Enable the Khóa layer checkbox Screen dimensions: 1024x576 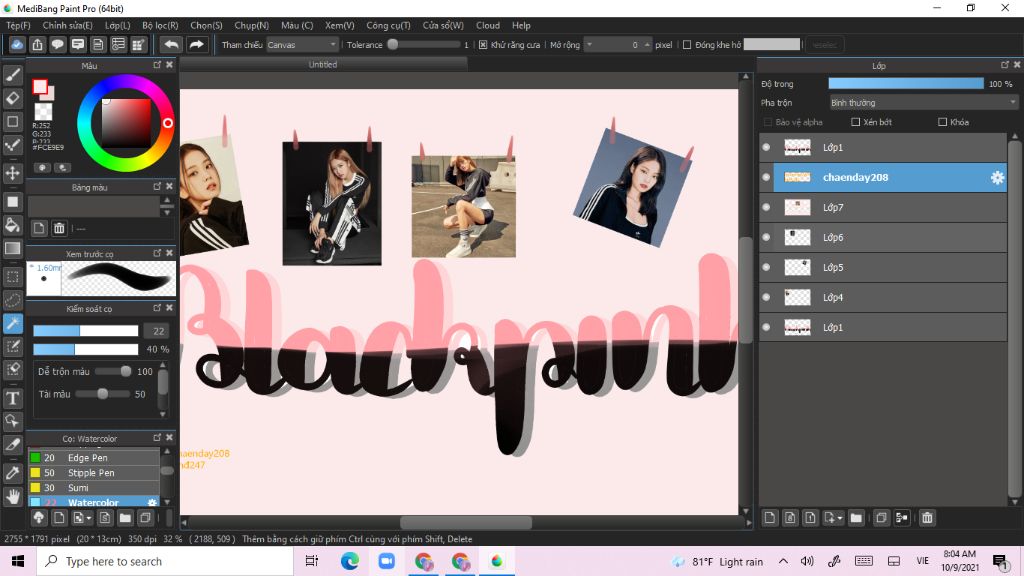[942, 122]
